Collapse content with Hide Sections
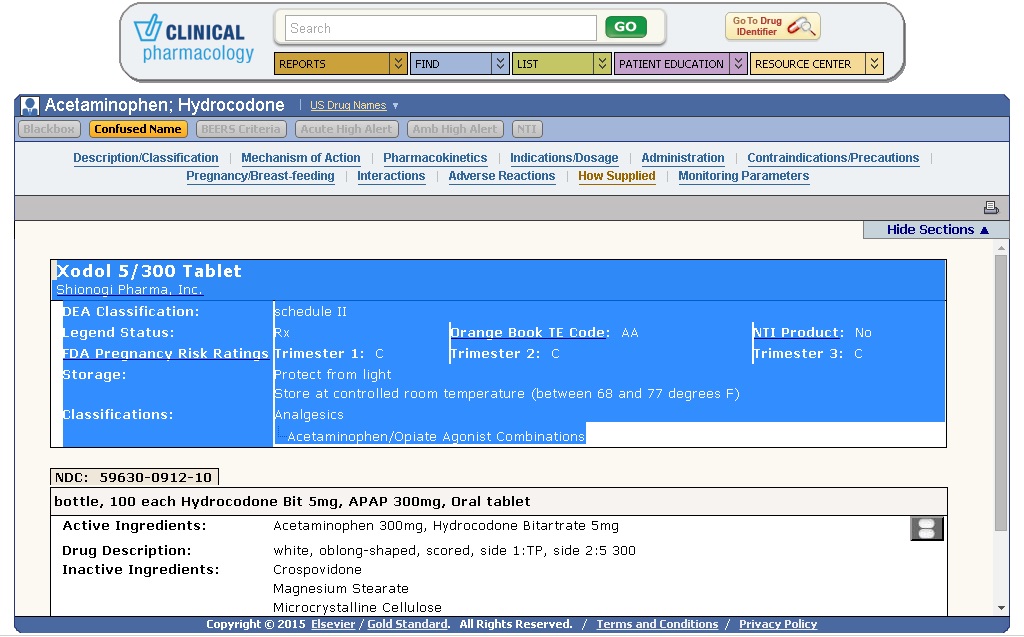Image resolution: width=1024 pixels, height=637 pixels. 937,229
